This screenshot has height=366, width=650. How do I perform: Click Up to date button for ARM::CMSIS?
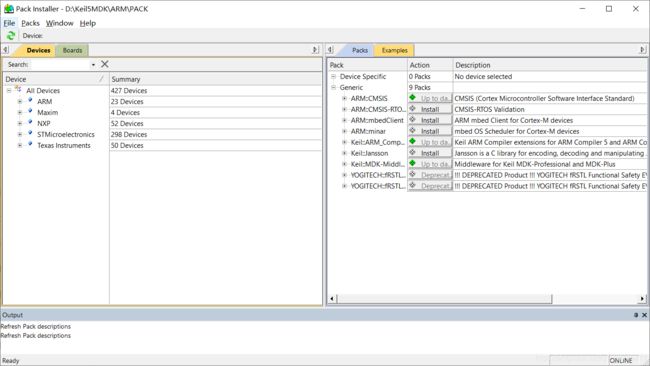(430, 99)
